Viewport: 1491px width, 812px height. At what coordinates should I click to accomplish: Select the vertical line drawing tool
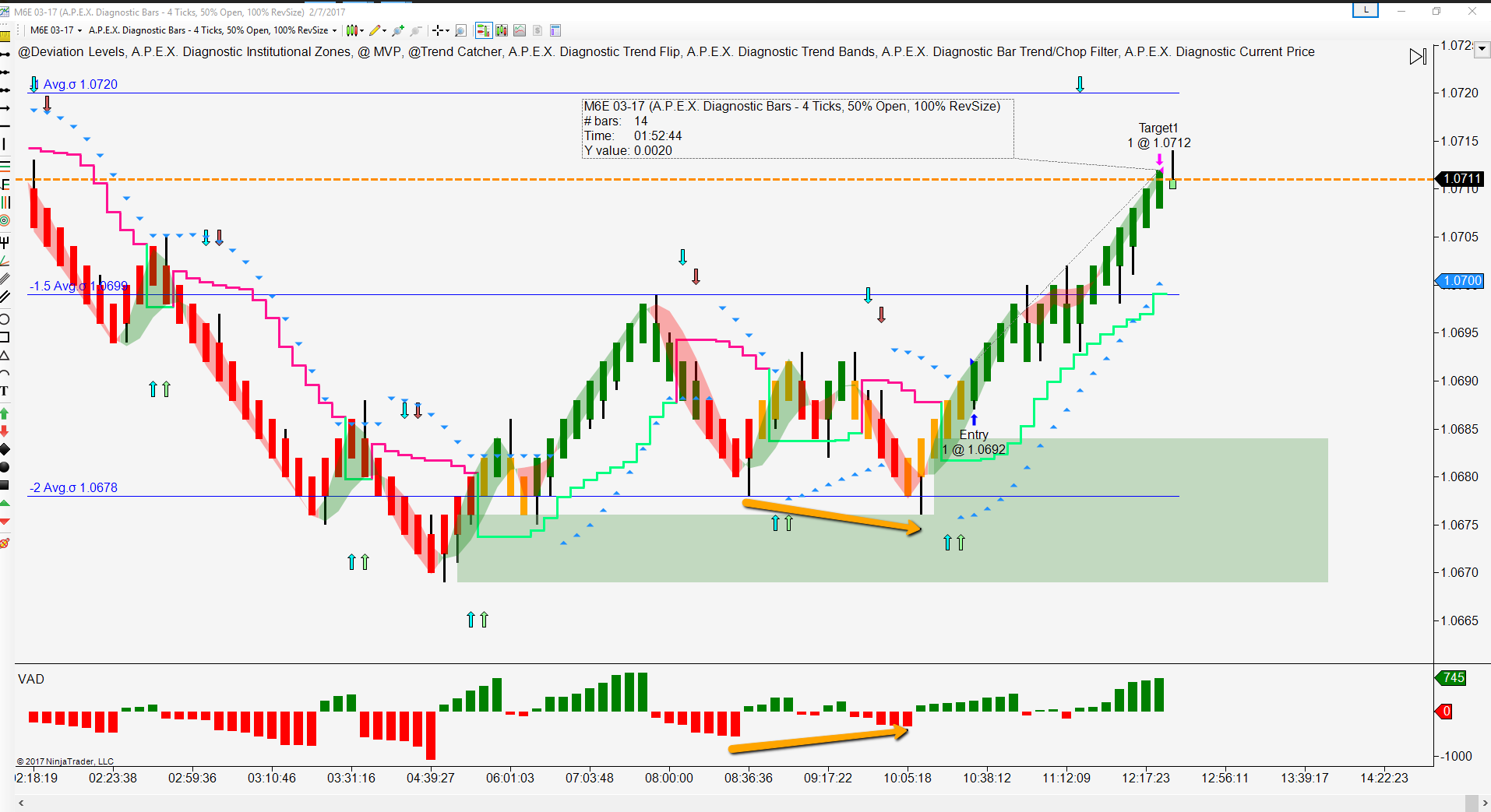click(x=5, y=144)
